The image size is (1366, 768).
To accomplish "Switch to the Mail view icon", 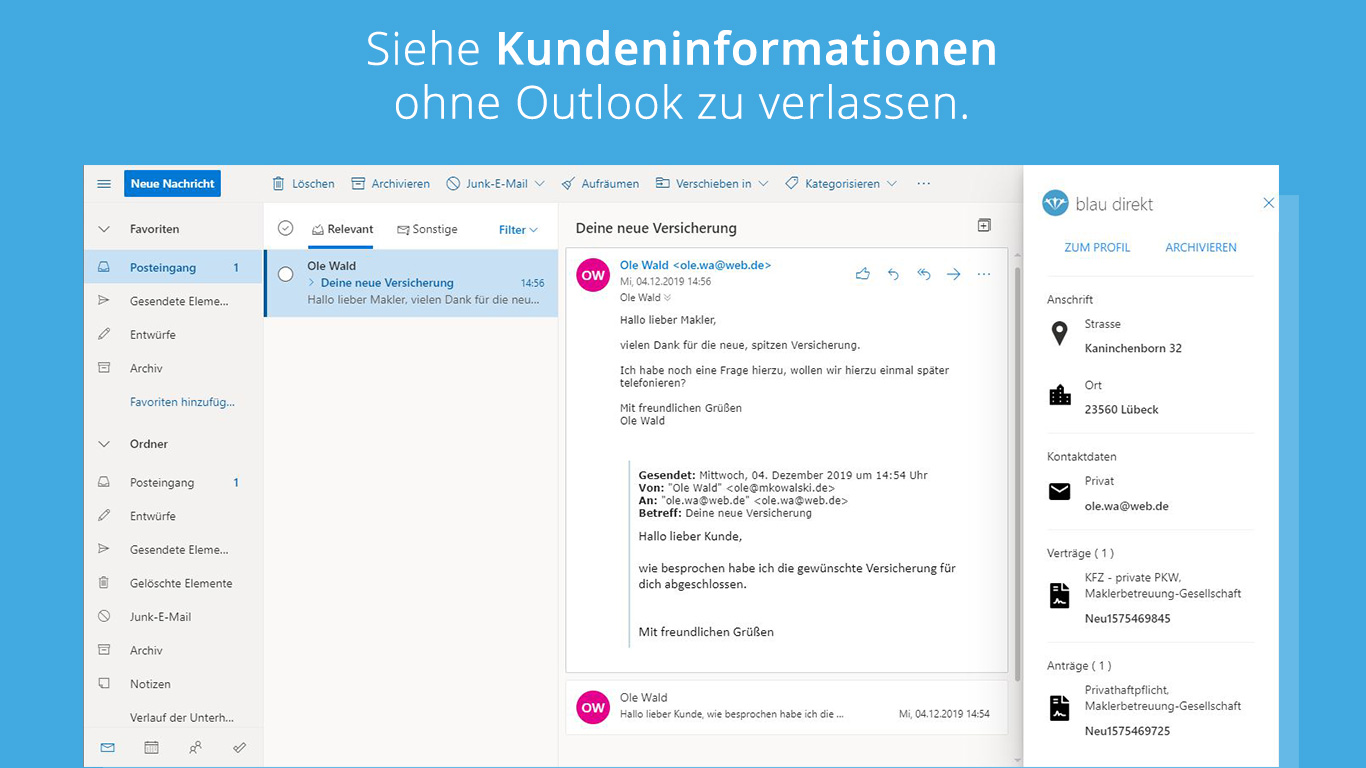I will pos(107,747).
